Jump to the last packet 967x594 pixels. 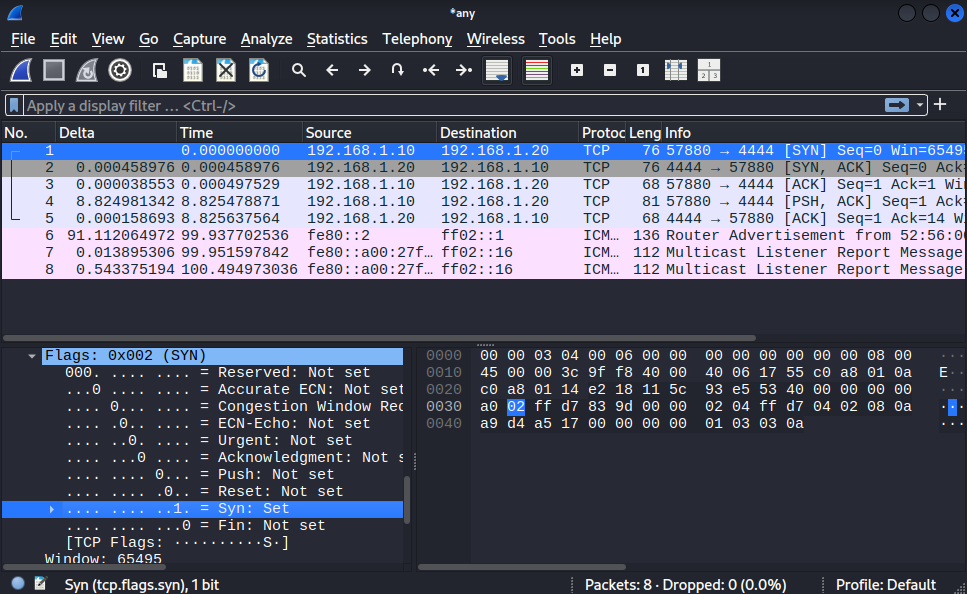click(x=463, y=70)
